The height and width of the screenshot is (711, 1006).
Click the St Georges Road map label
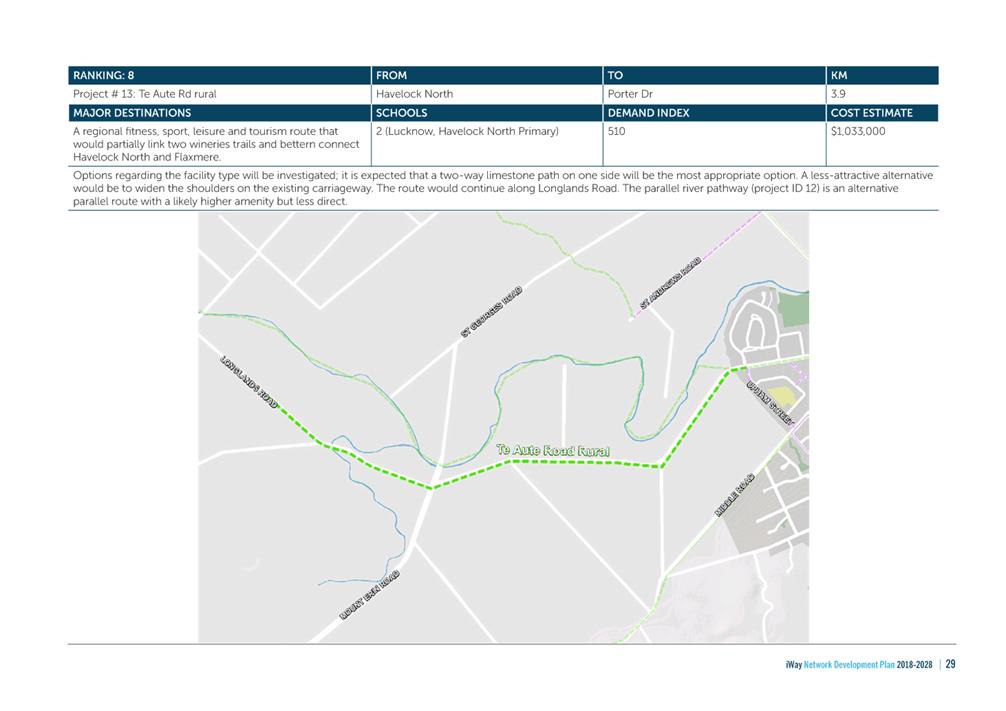pos(491,312)
